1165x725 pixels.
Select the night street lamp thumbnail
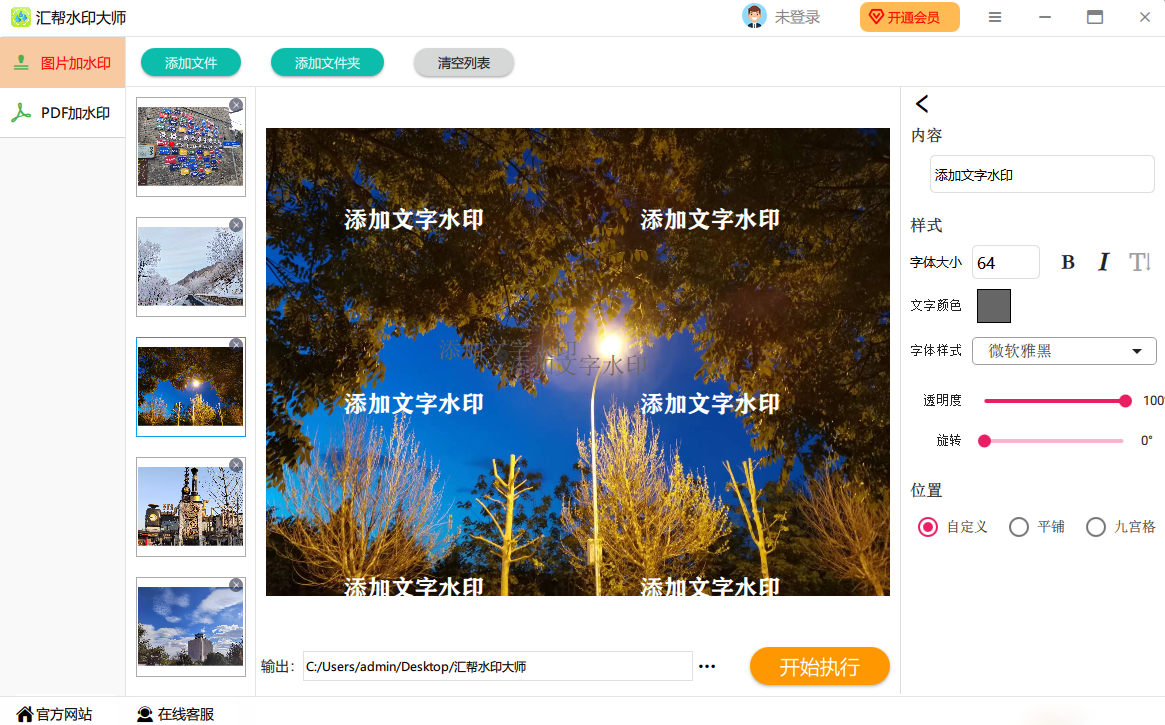pos(190,387)
